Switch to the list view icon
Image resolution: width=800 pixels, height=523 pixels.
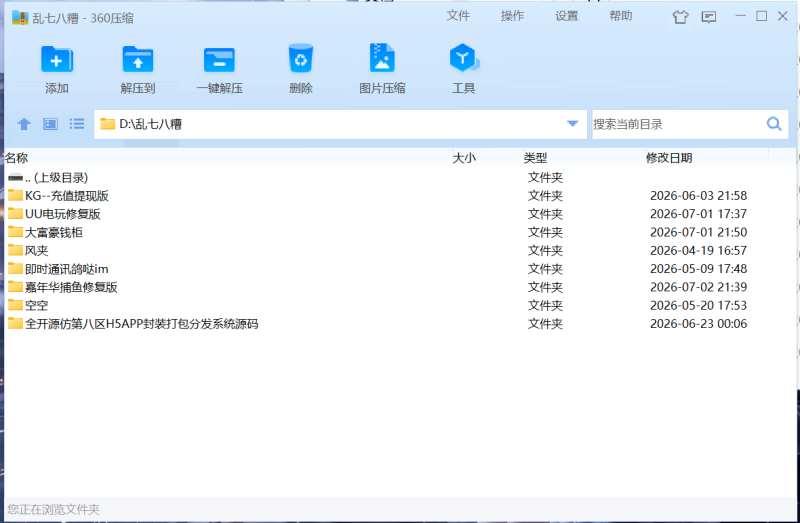click(77, 124)
